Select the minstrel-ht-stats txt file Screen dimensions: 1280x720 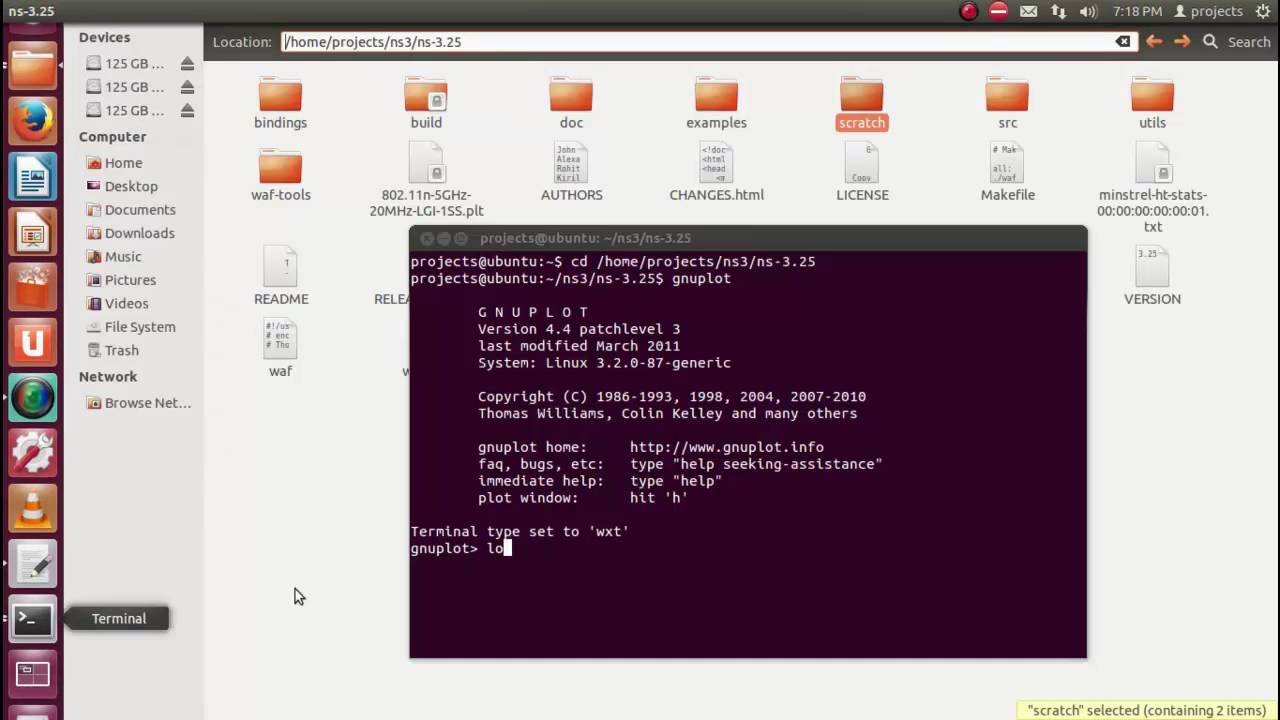[1152, 188]
